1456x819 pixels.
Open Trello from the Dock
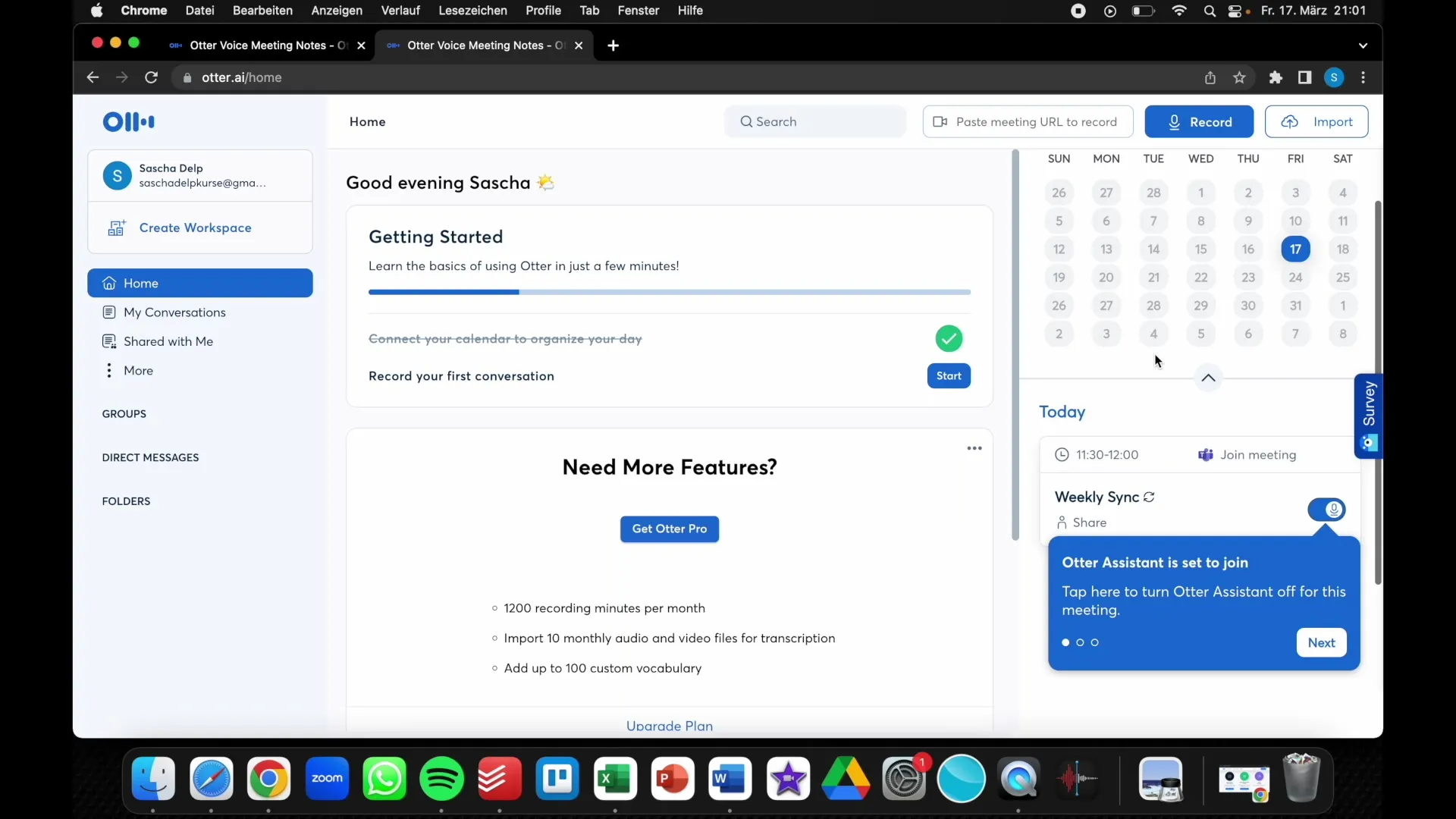tap(557, 779)
